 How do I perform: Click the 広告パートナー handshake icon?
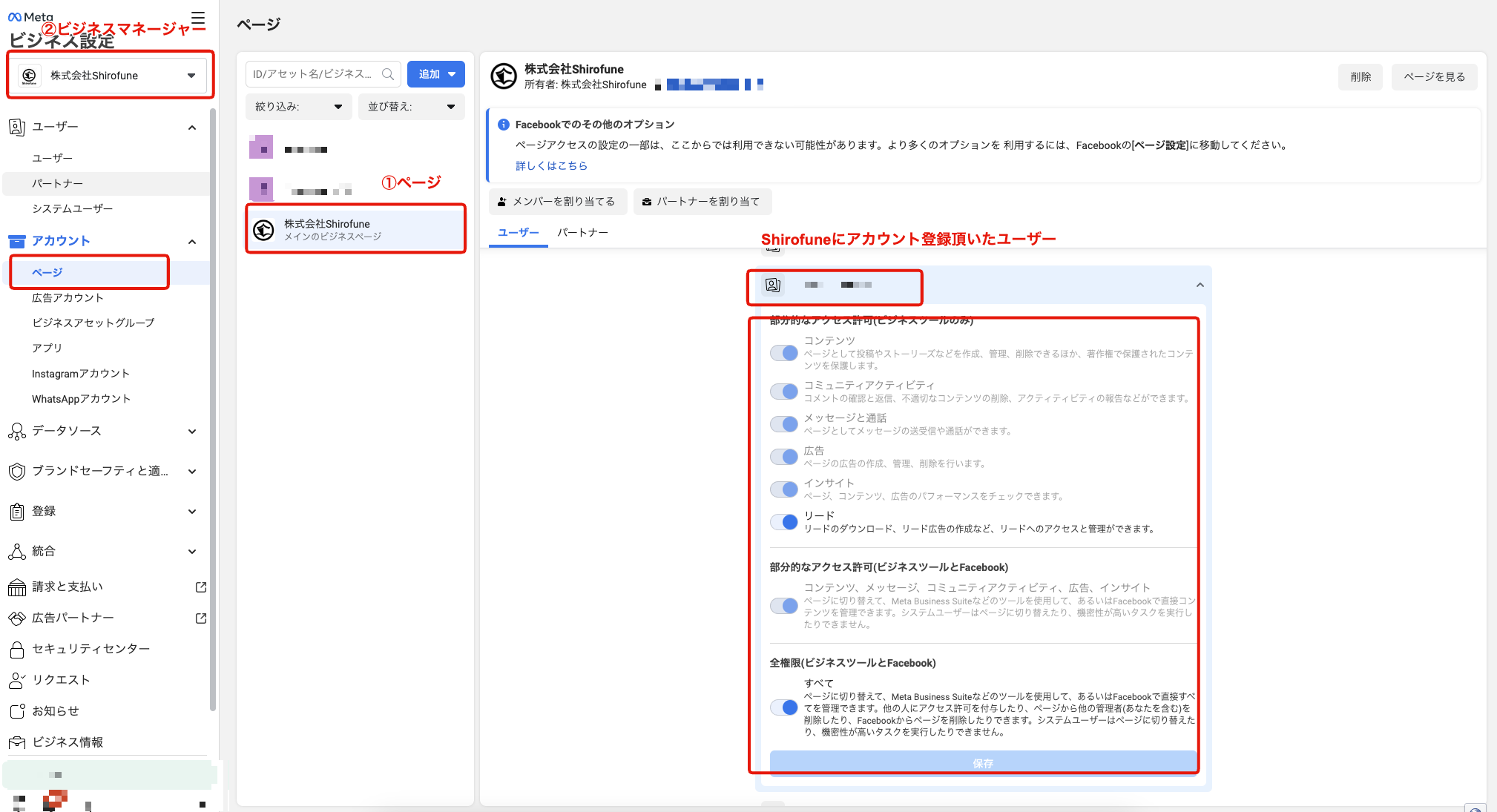click(16, 618)
